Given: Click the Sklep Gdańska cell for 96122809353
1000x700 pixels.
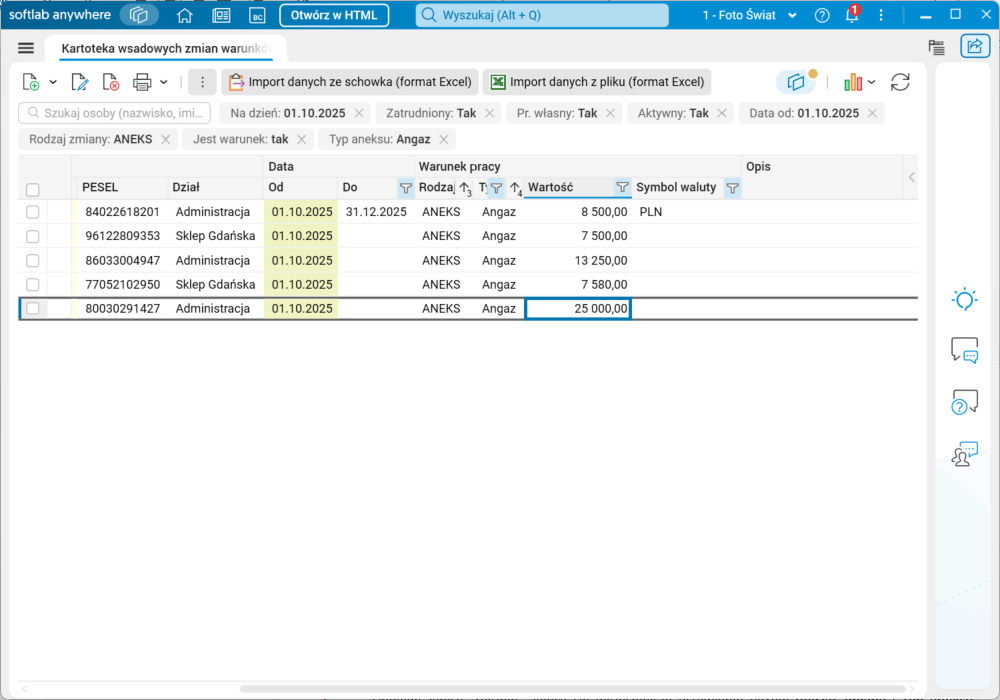Looking at the screenshot, I should click(x=216, y=236).
